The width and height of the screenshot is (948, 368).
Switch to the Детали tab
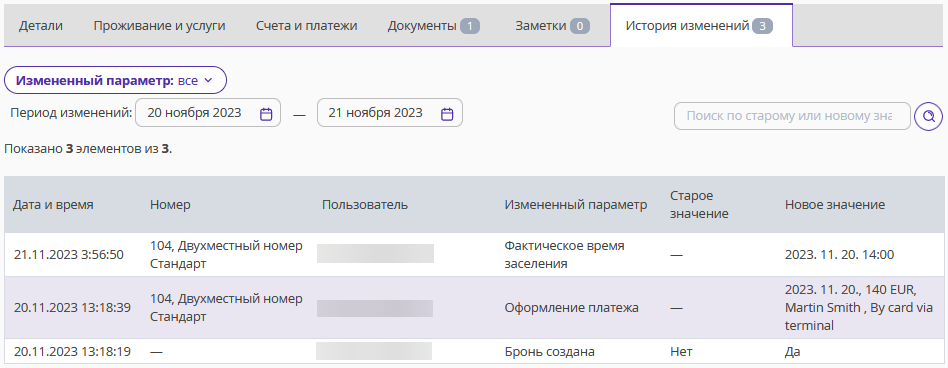coord(41,26)
